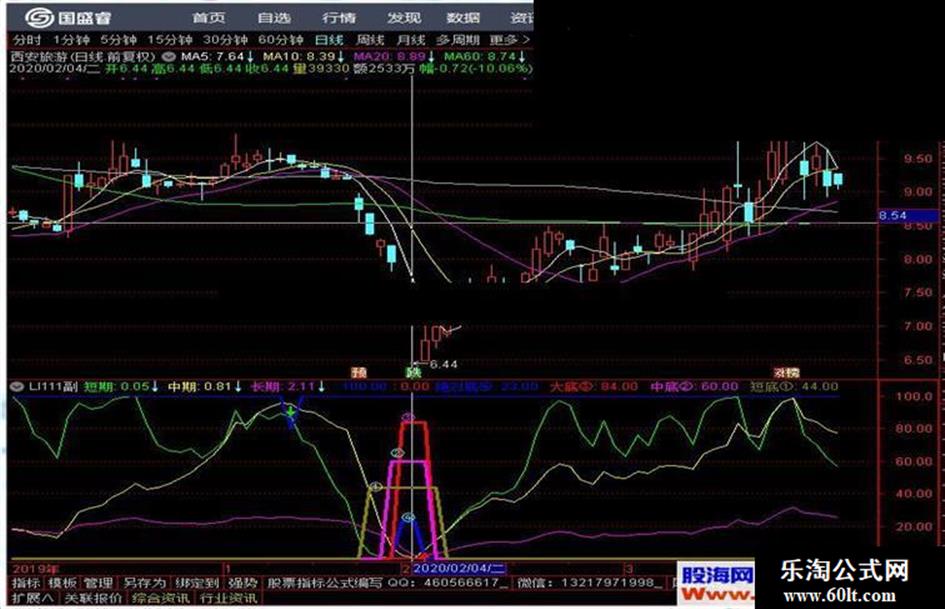Select the 日线 daily period

[329, 40]
